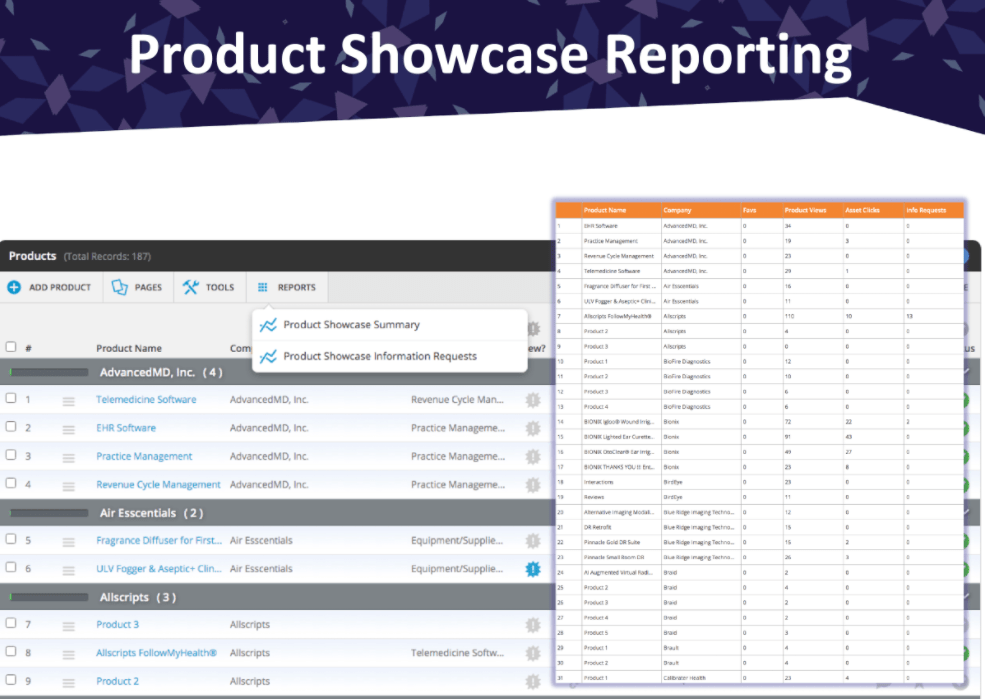Sort by Product Name in Products list
Screen dimensions: 985x699
point(129,348)
